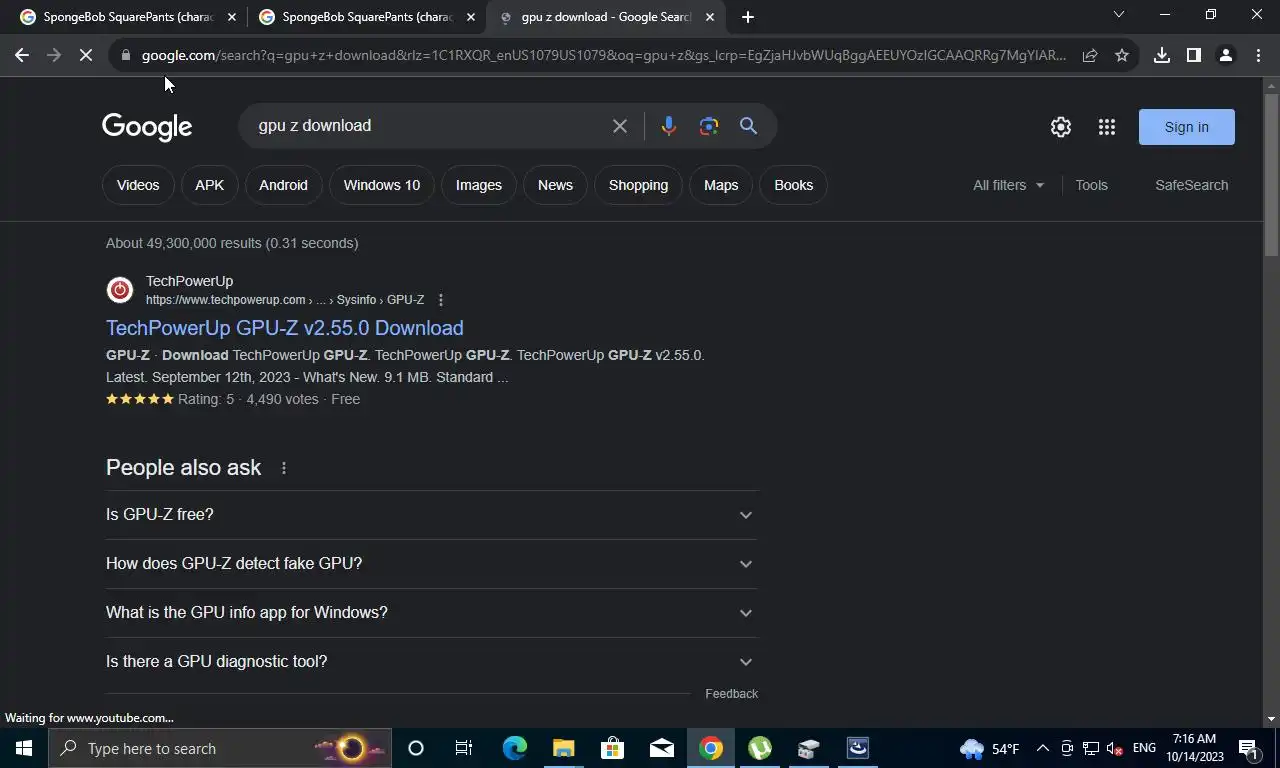Open the Chrome downloads icon

(1162, 56)
